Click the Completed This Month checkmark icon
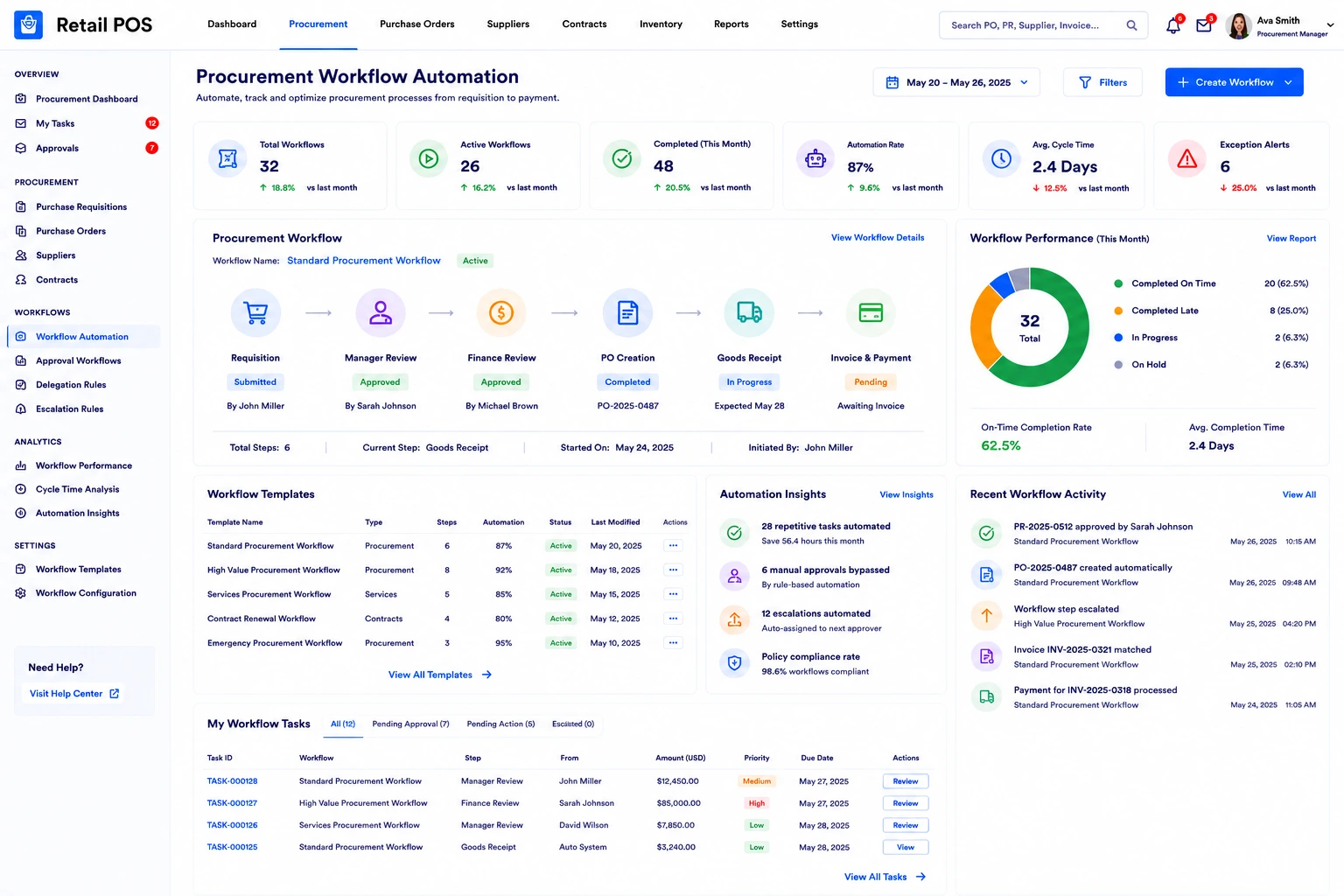Image resolution: width=1344 pixels, height=896 pixels. pyautogui.click(x=622, y=159)
